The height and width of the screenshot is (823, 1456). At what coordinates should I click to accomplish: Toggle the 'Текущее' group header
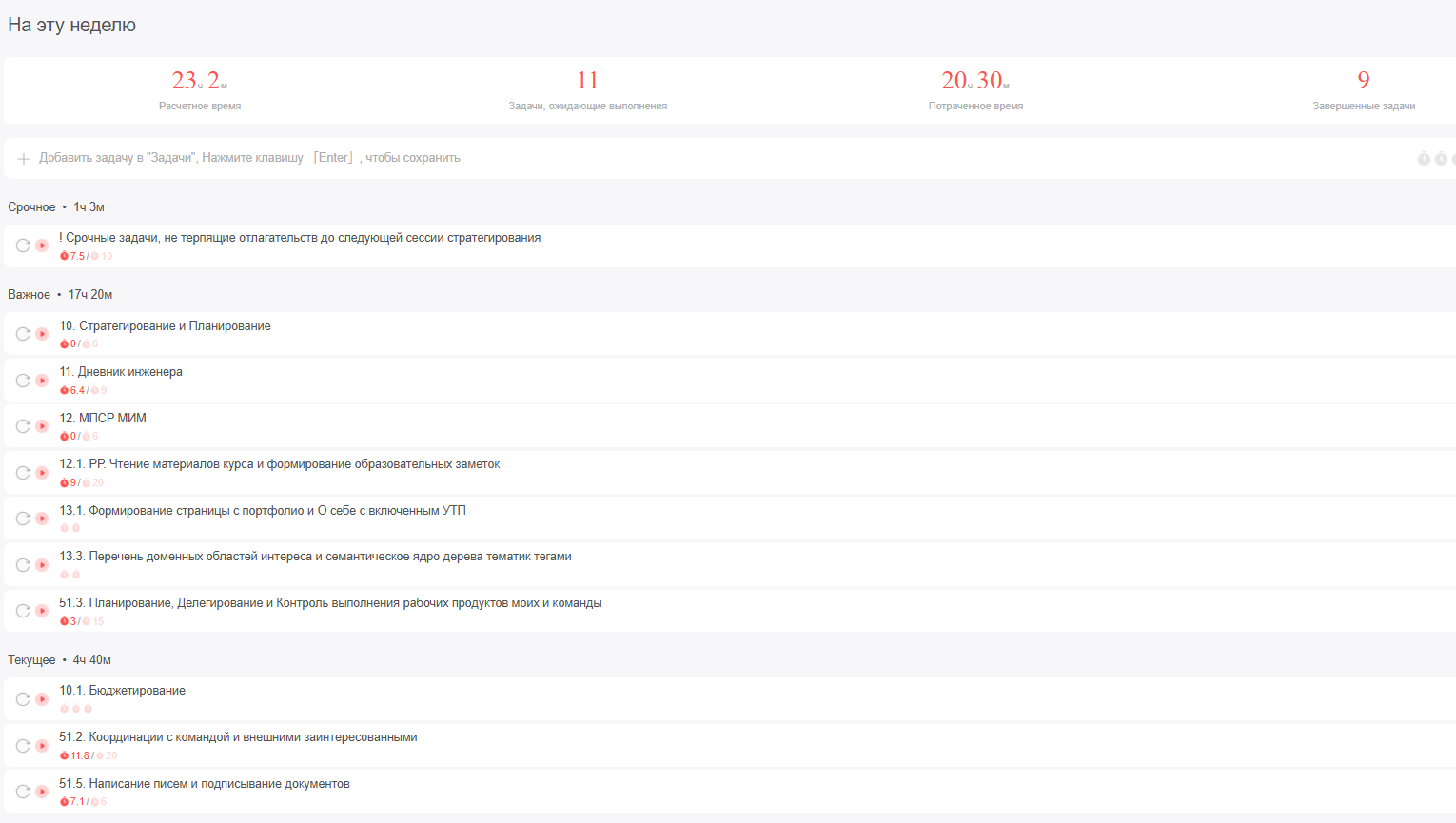(x=31, y=660)
